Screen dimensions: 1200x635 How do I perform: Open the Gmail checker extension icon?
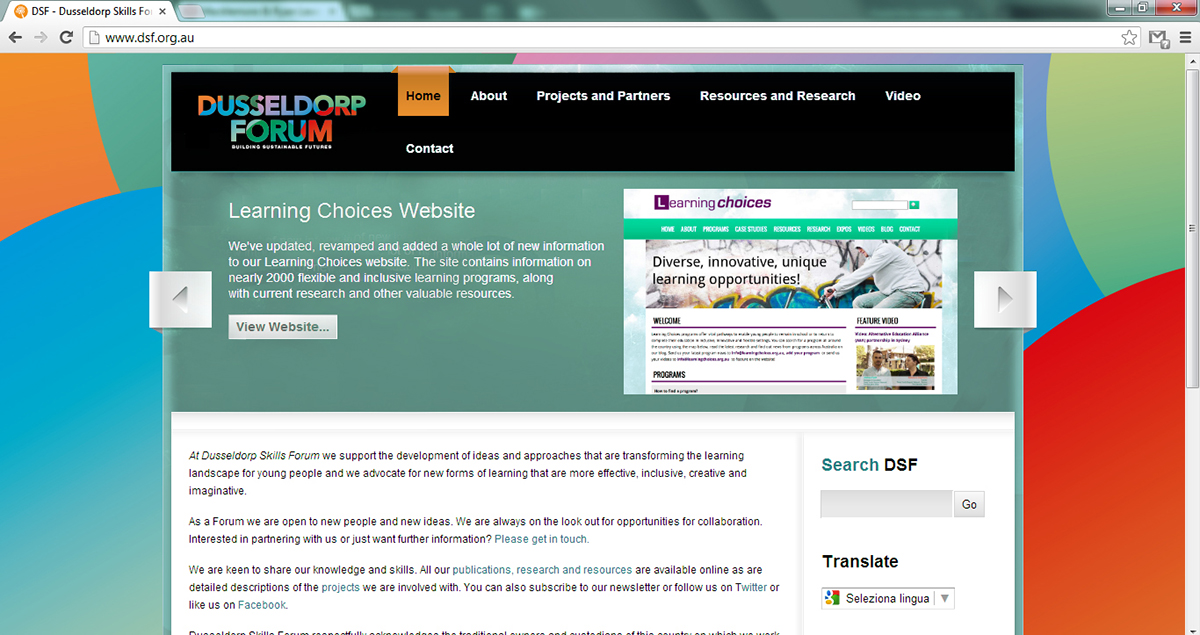pos(1158,38)
